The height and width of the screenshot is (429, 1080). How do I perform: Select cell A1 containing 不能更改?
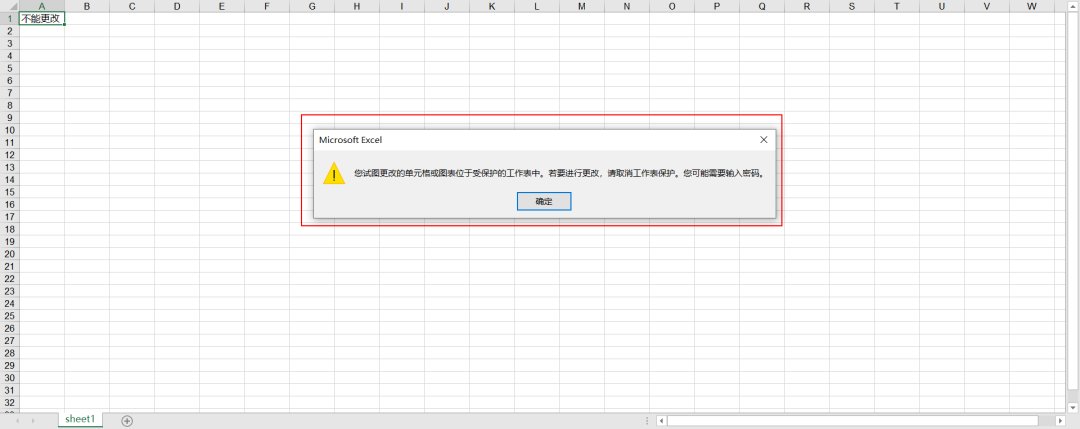click(42, 19)
